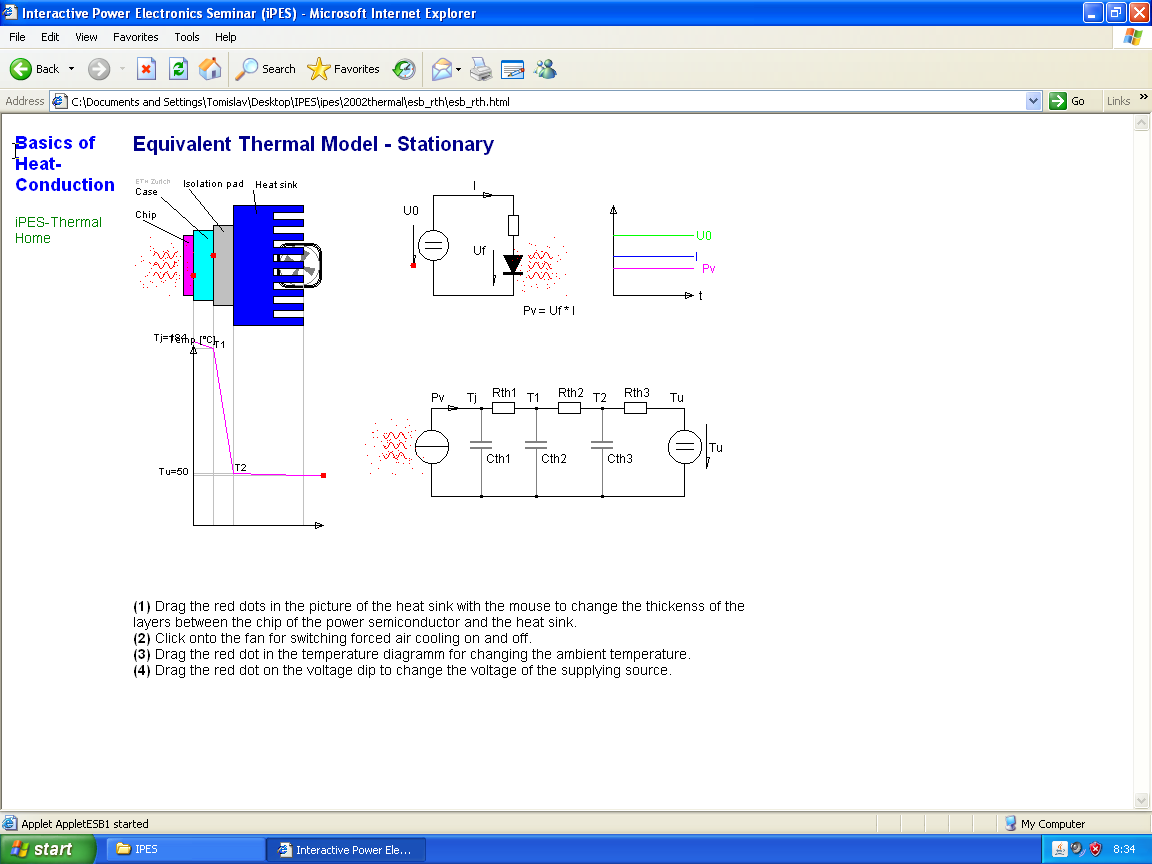Click the Messenger people icon
The image size is (1152, 864).
click(x=545, y=69)
